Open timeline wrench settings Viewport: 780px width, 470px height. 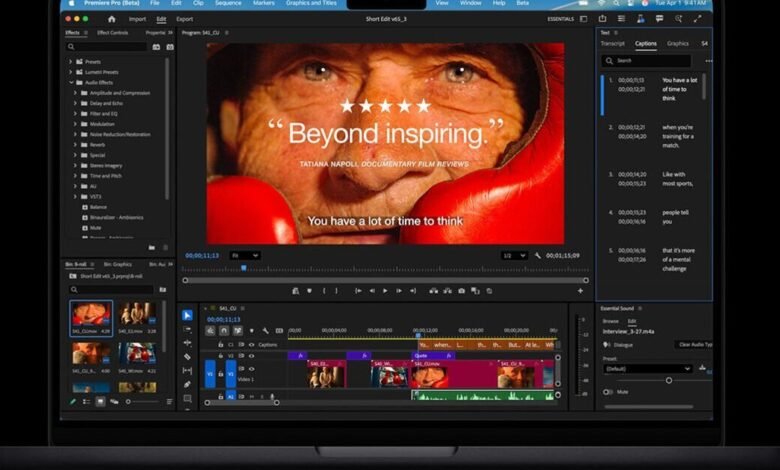(x=265, y=330)
